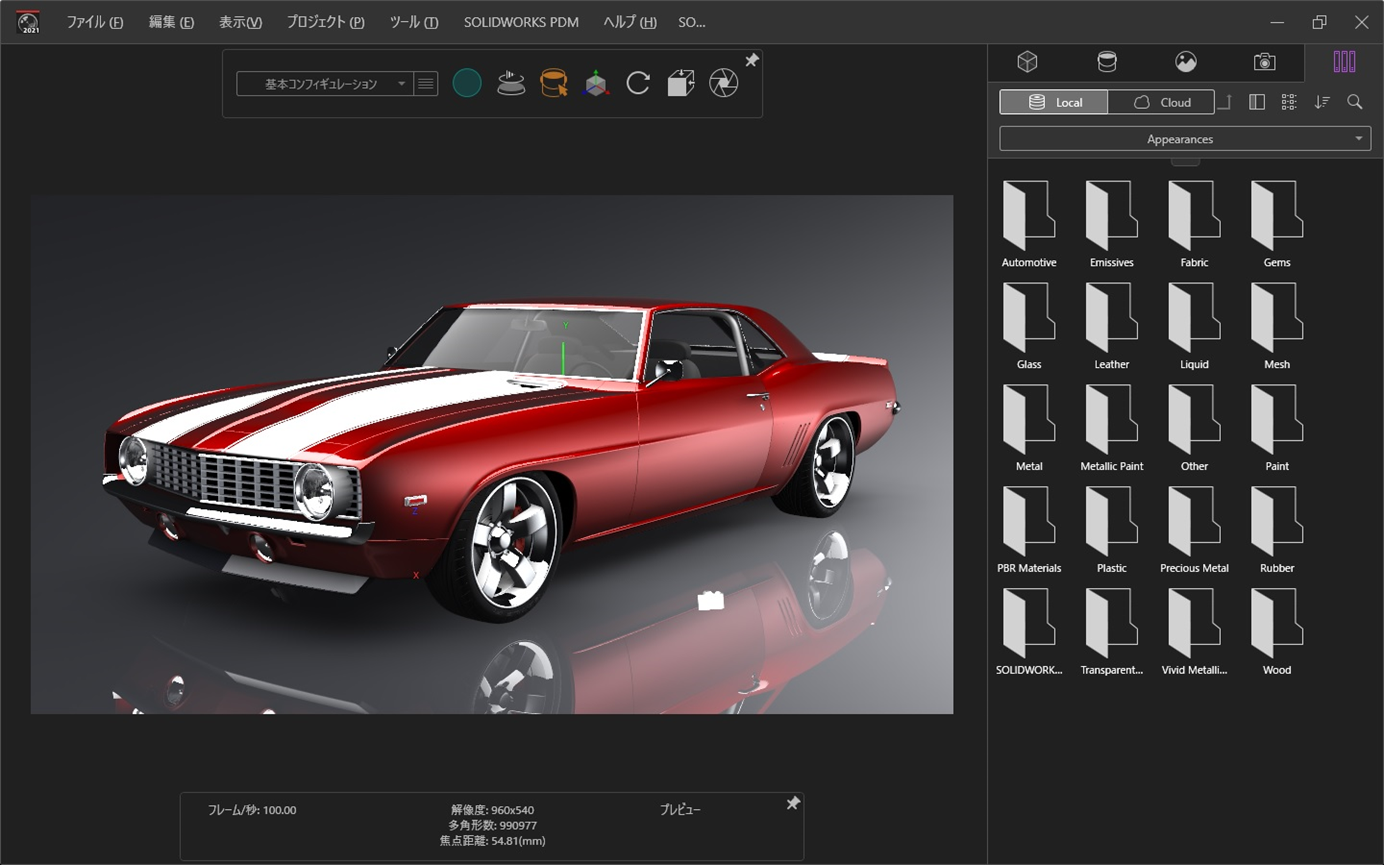Collapse the library panel top handle
1384x865 pixels.
pos(1185,160)
